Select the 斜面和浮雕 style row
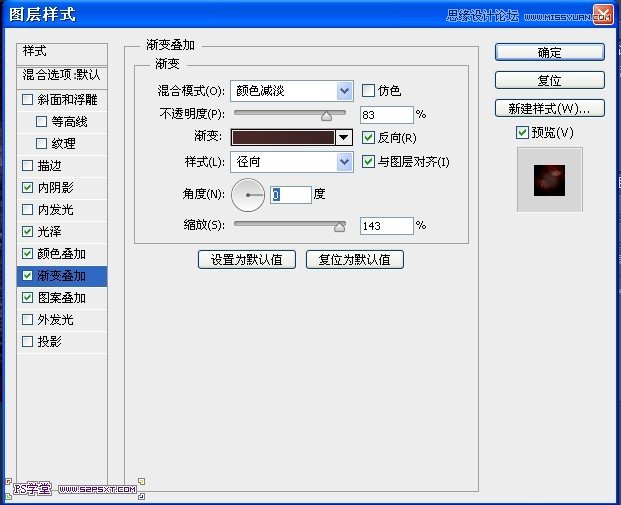This screenshot has width=621, height=505. (62, 99)
